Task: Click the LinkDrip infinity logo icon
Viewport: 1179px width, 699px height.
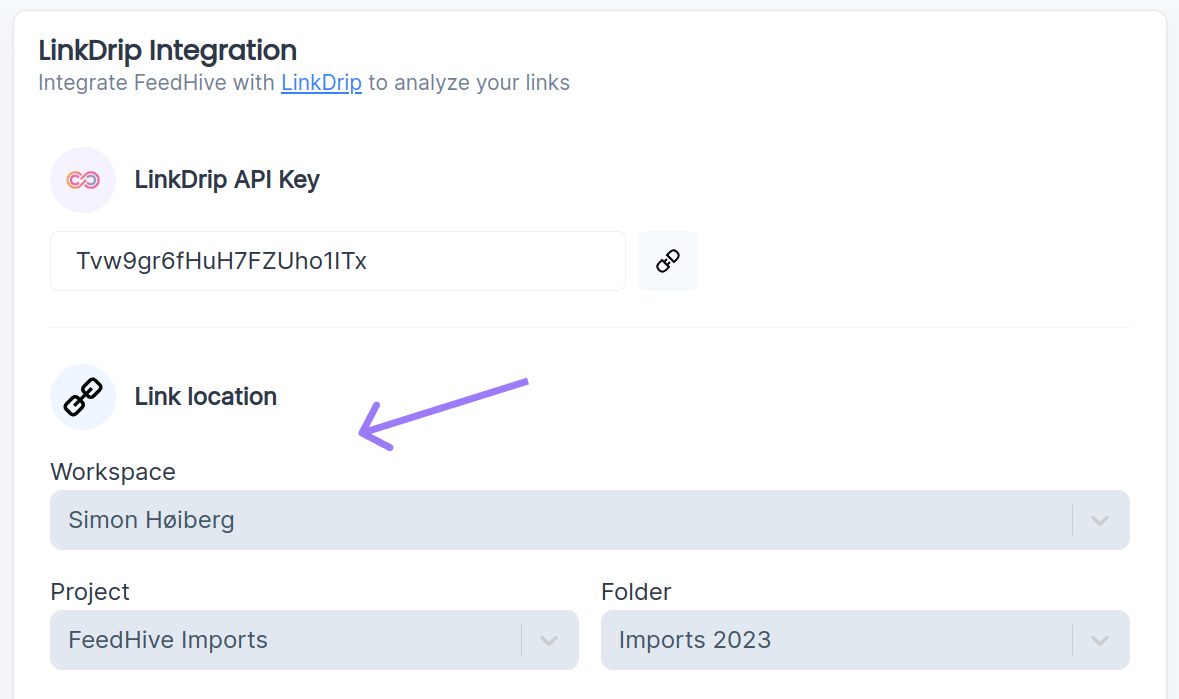Action: 83,180
